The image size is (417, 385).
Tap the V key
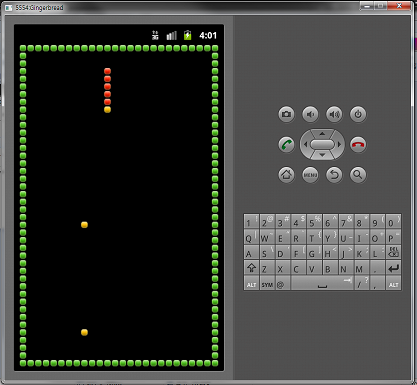(x=314, y=268)
